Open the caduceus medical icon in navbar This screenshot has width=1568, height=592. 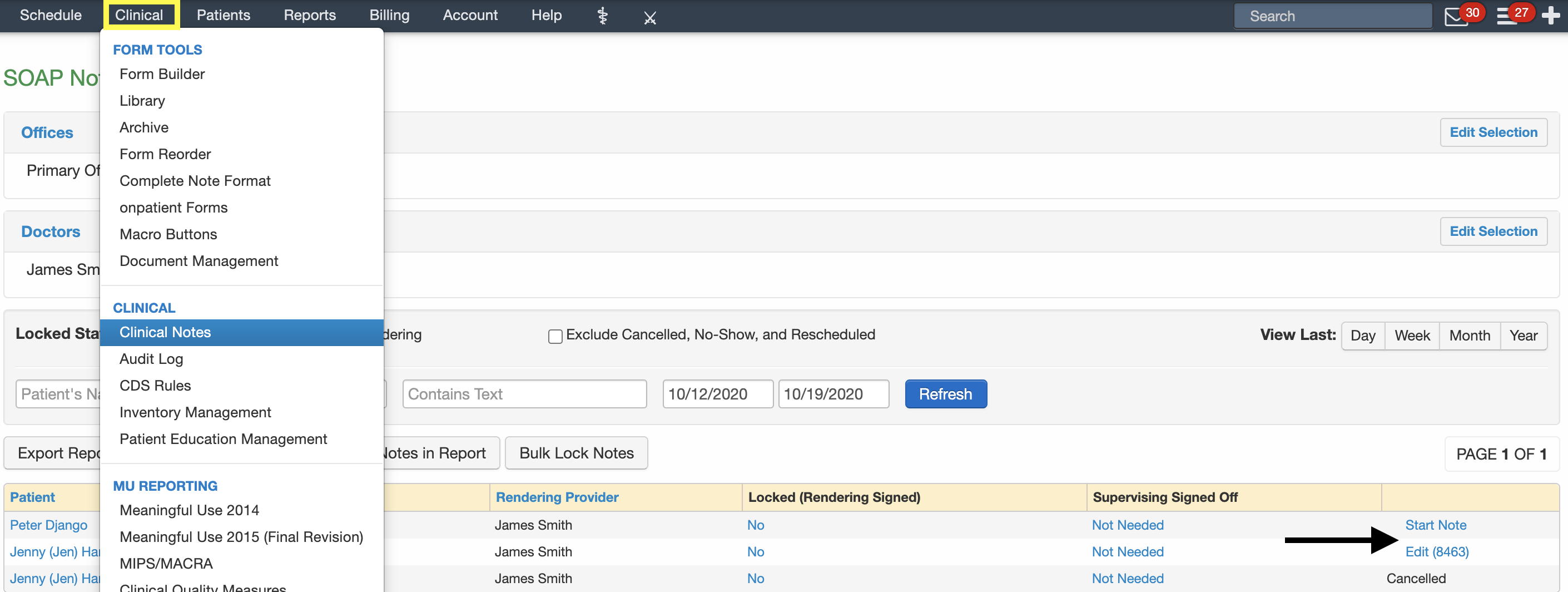coord(602,15)
